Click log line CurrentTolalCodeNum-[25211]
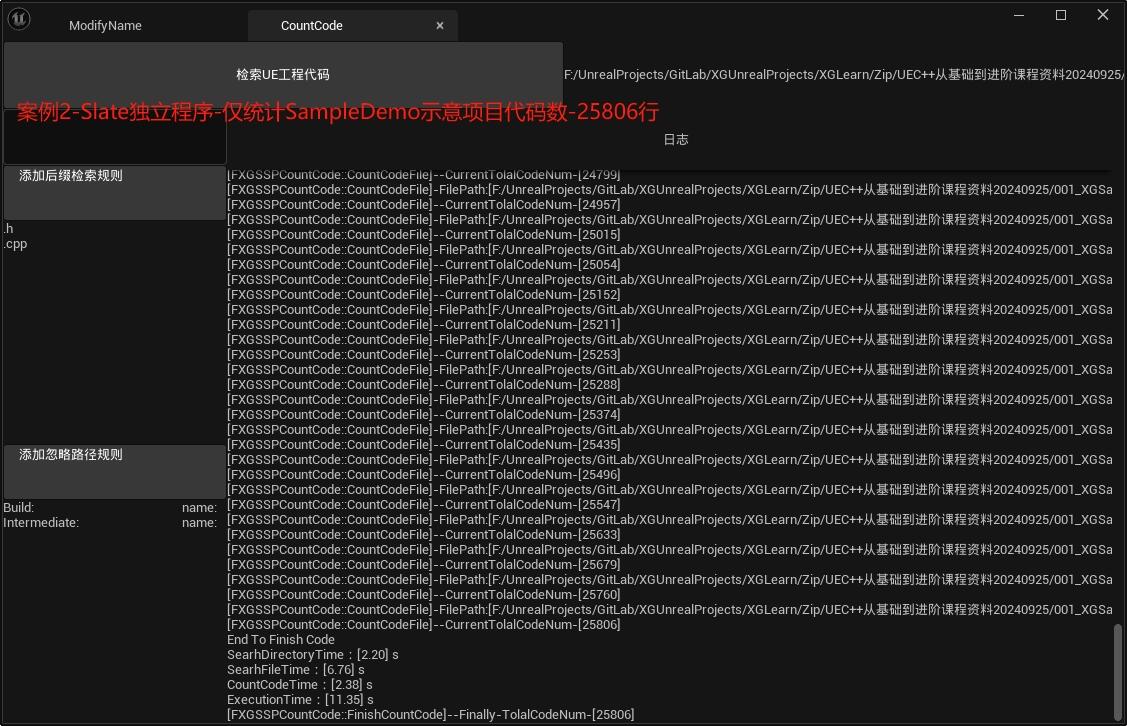 point(424,325)
